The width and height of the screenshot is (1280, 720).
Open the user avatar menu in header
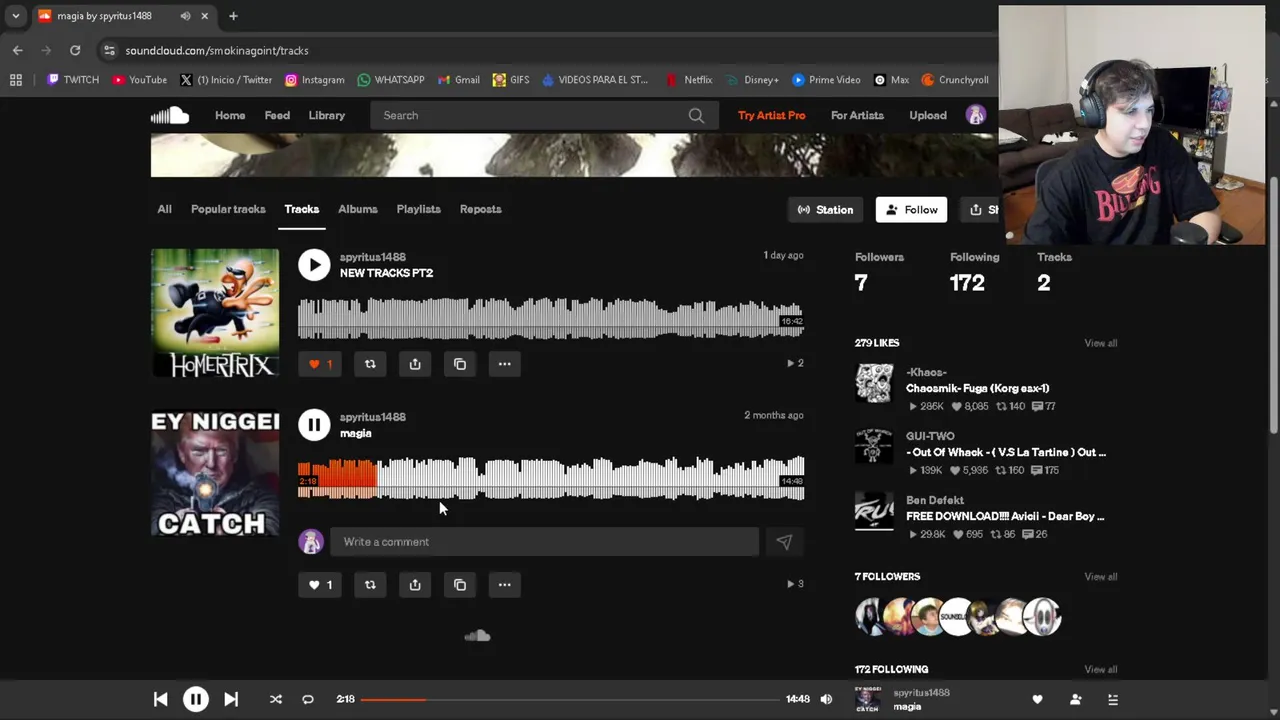[x=975, y=115]
